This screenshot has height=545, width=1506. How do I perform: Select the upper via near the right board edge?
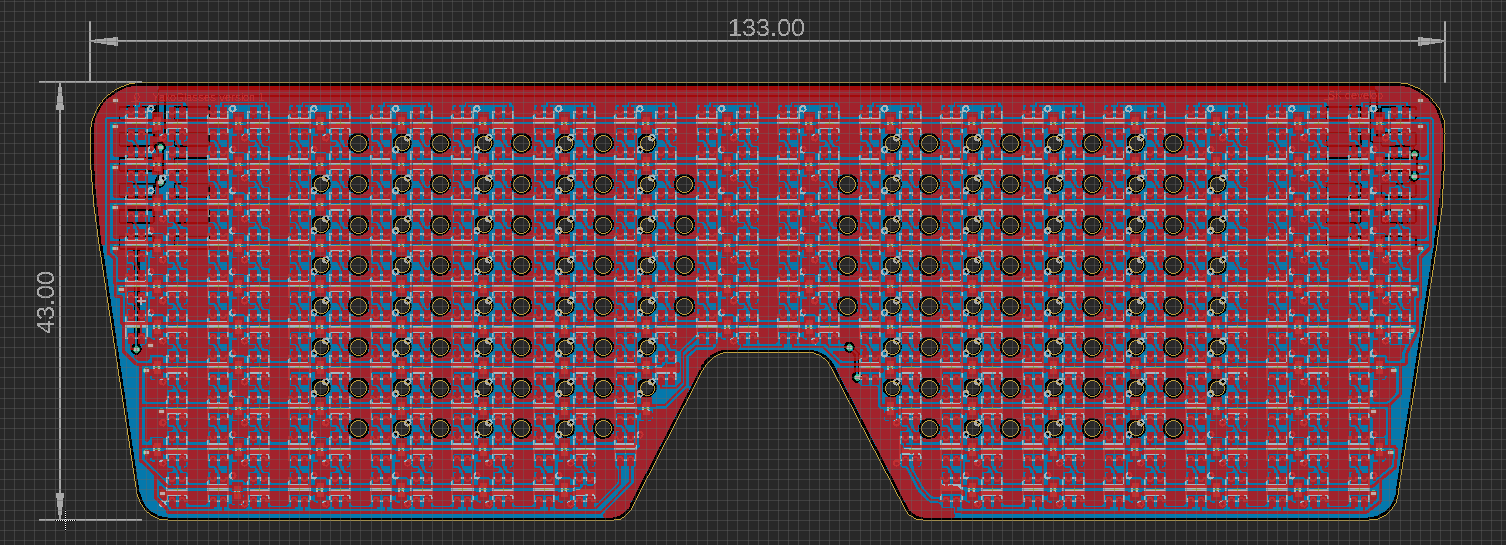[x=1414, y=154]
